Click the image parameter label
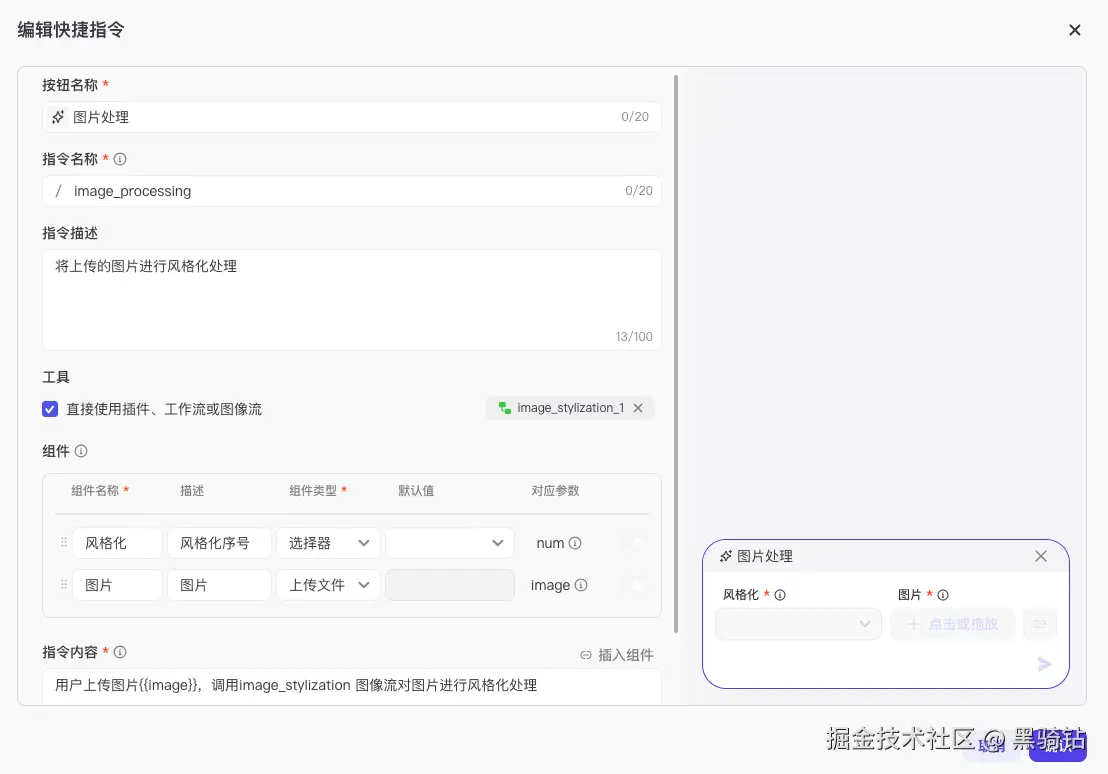Screen dimensions: 1108x774 pyautogui.click(x=550, y=585)
